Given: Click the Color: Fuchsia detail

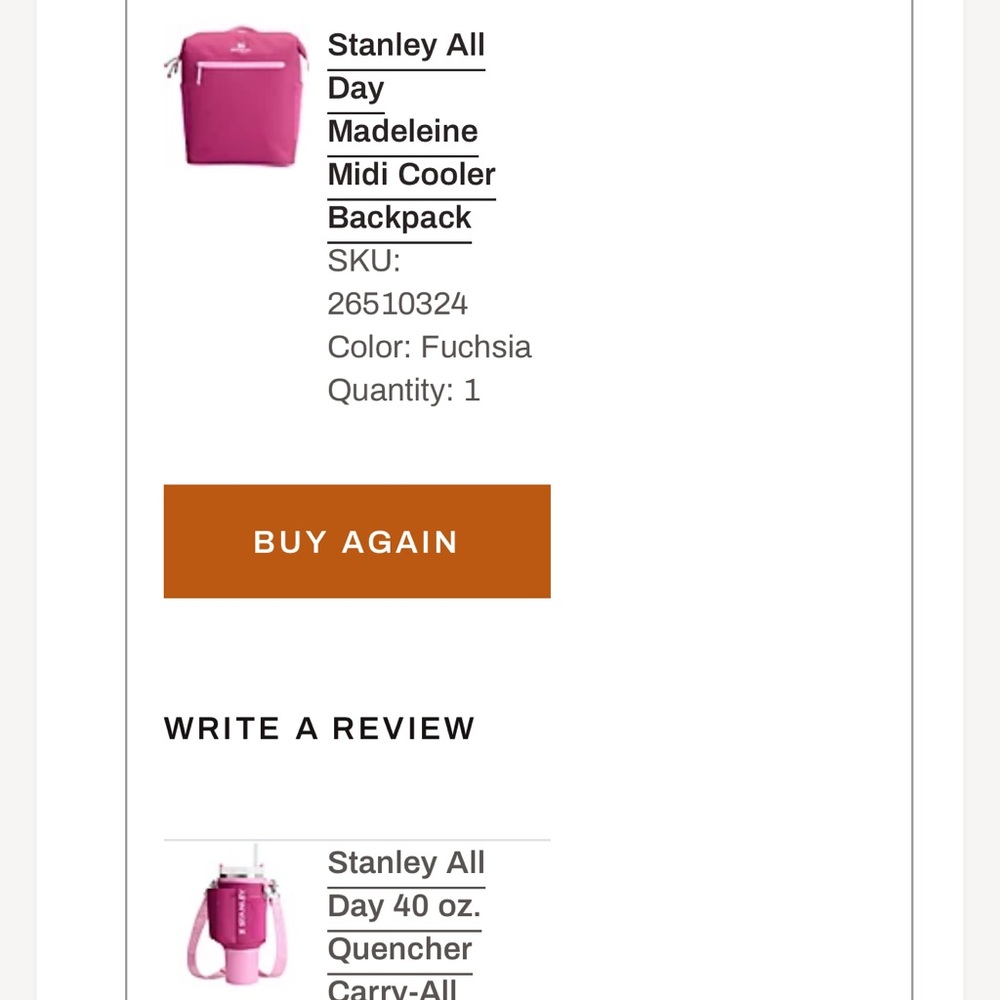Looking at the screenshot, I should pos(429,347).
